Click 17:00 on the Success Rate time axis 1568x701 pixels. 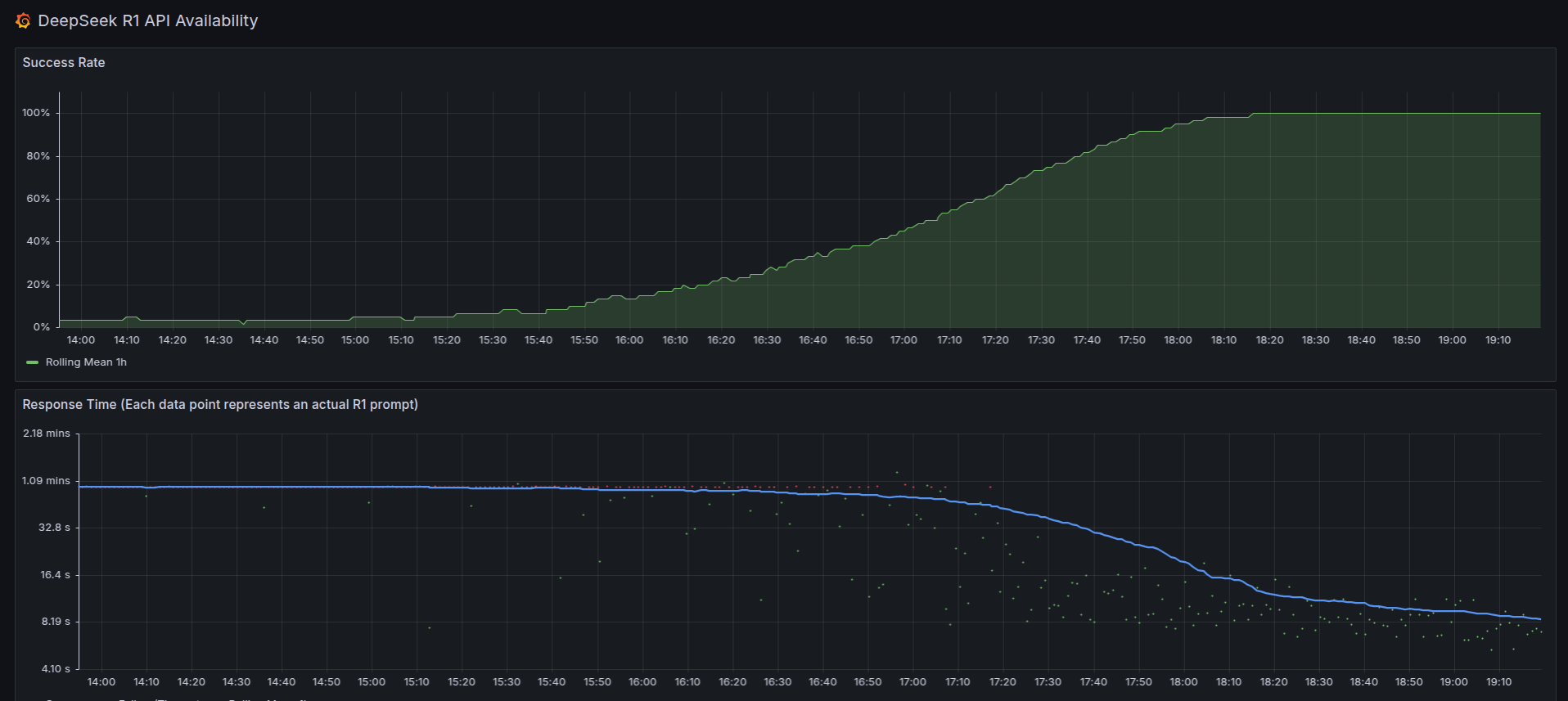(x=904, y=340)
